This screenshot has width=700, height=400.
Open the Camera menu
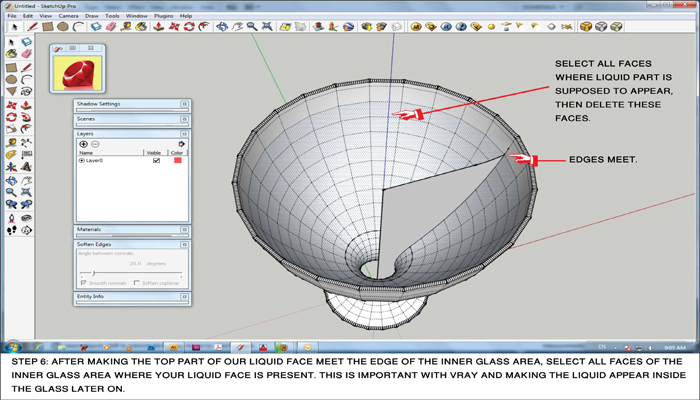tap(68, 16)
